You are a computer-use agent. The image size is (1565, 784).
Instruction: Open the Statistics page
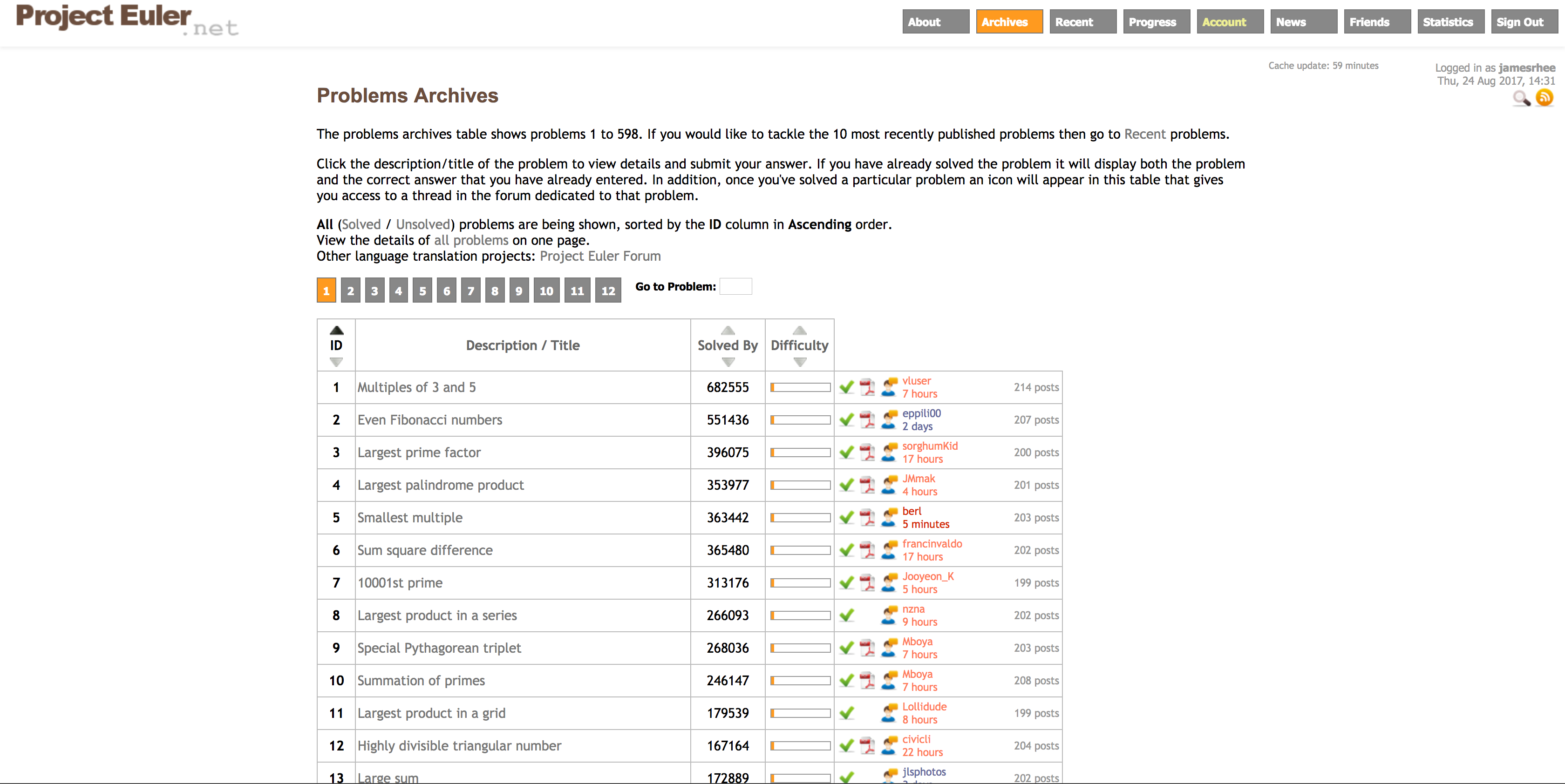tap(1451, 22)
